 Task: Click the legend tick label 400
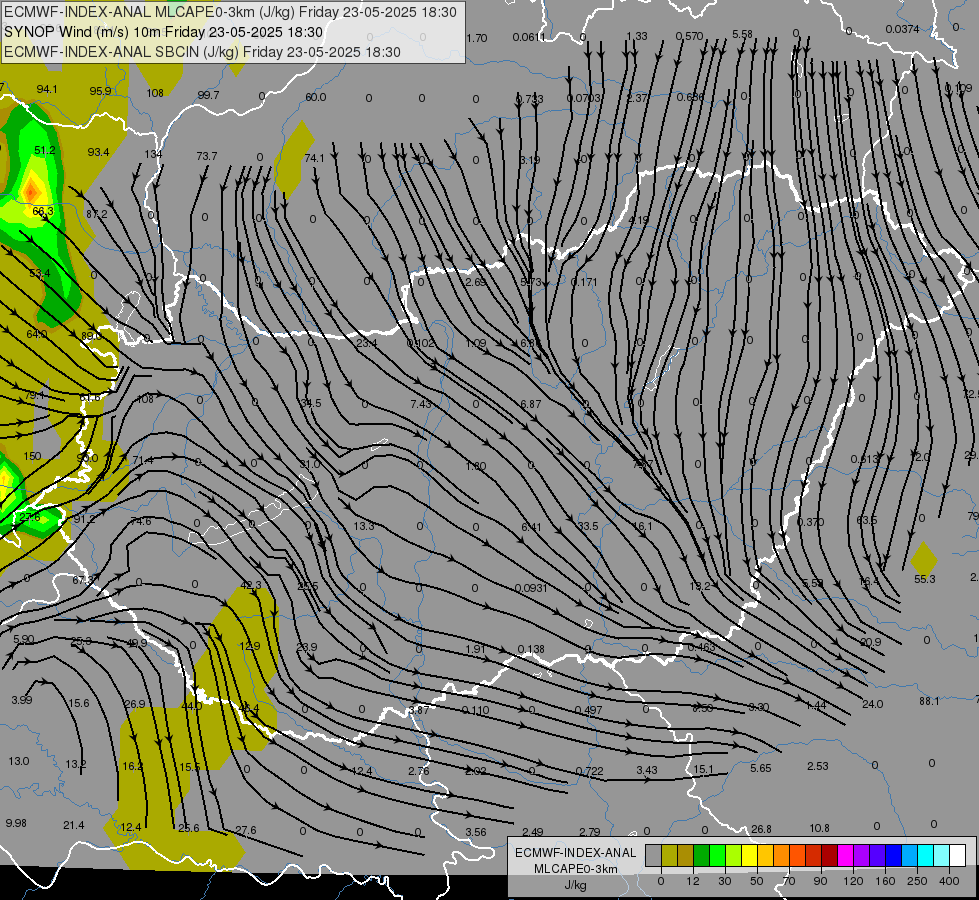click(x=949, y=881)
